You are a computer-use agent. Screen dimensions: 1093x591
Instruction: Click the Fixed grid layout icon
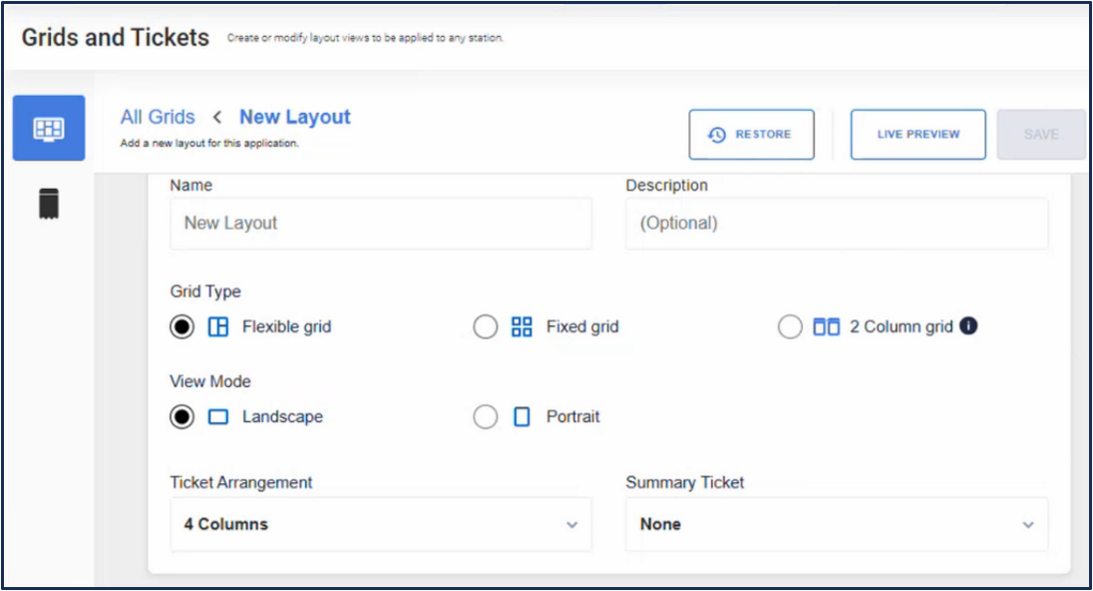[521, 327]
